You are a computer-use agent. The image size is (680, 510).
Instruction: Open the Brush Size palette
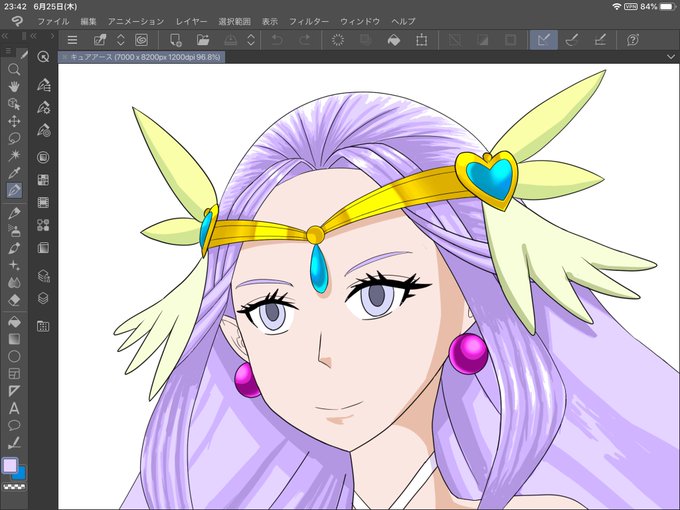click(43, 130)
